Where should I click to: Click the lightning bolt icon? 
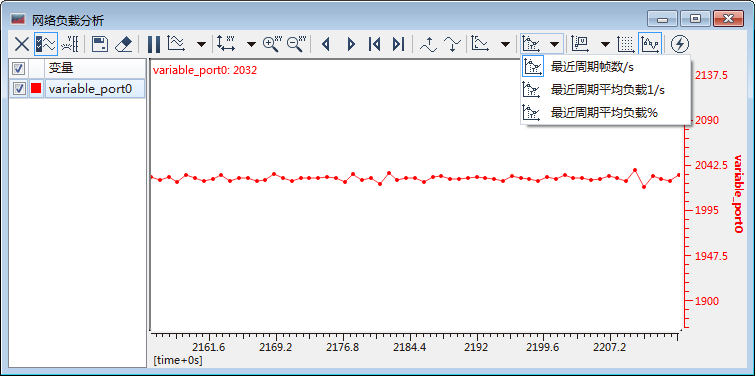tap(679, 44)
